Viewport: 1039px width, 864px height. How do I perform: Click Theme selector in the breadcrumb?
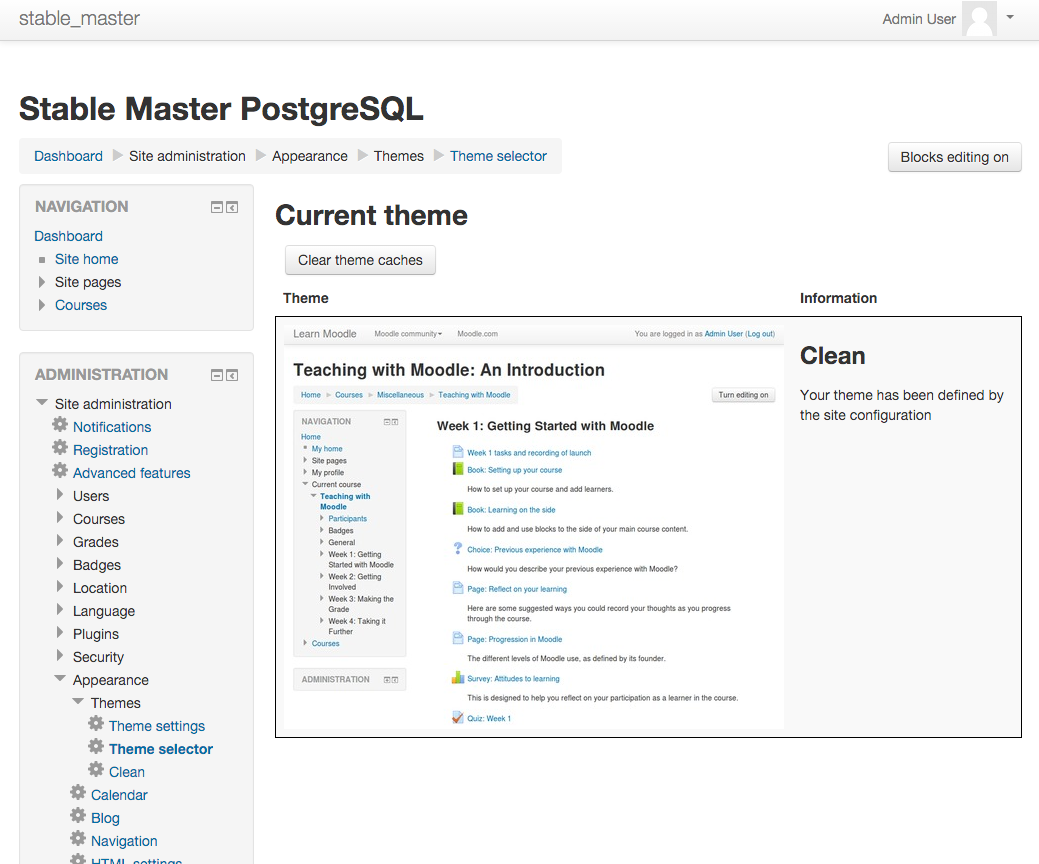coord(498,156)
